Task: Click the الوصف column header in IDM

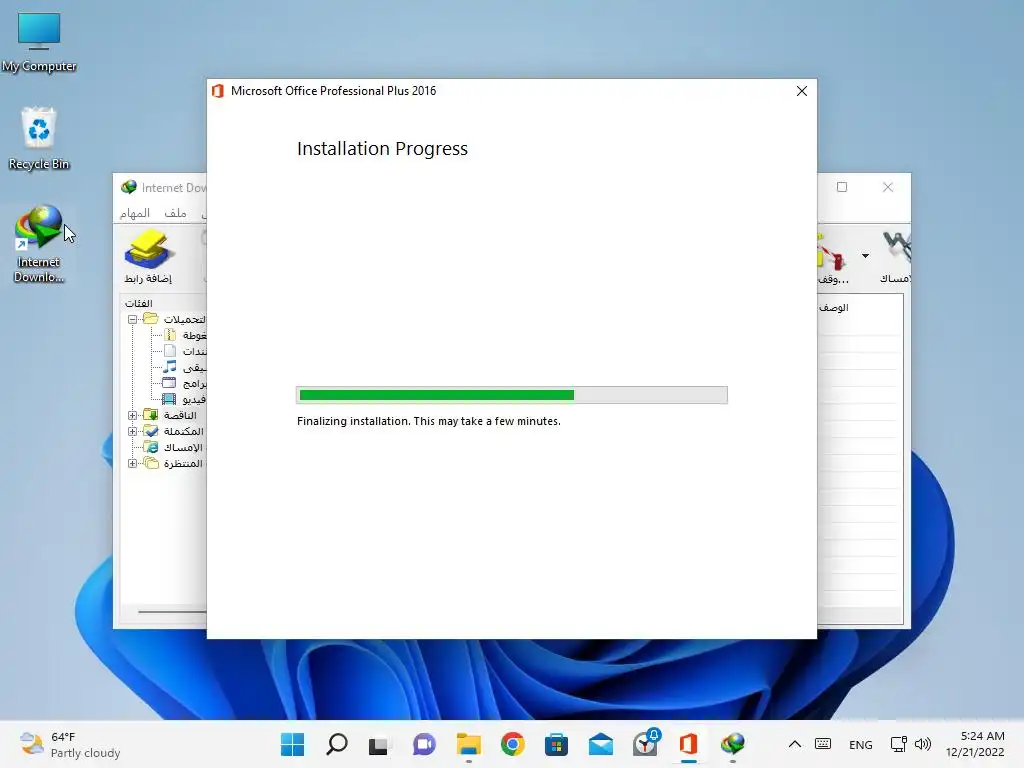Action: pos(834,308)
